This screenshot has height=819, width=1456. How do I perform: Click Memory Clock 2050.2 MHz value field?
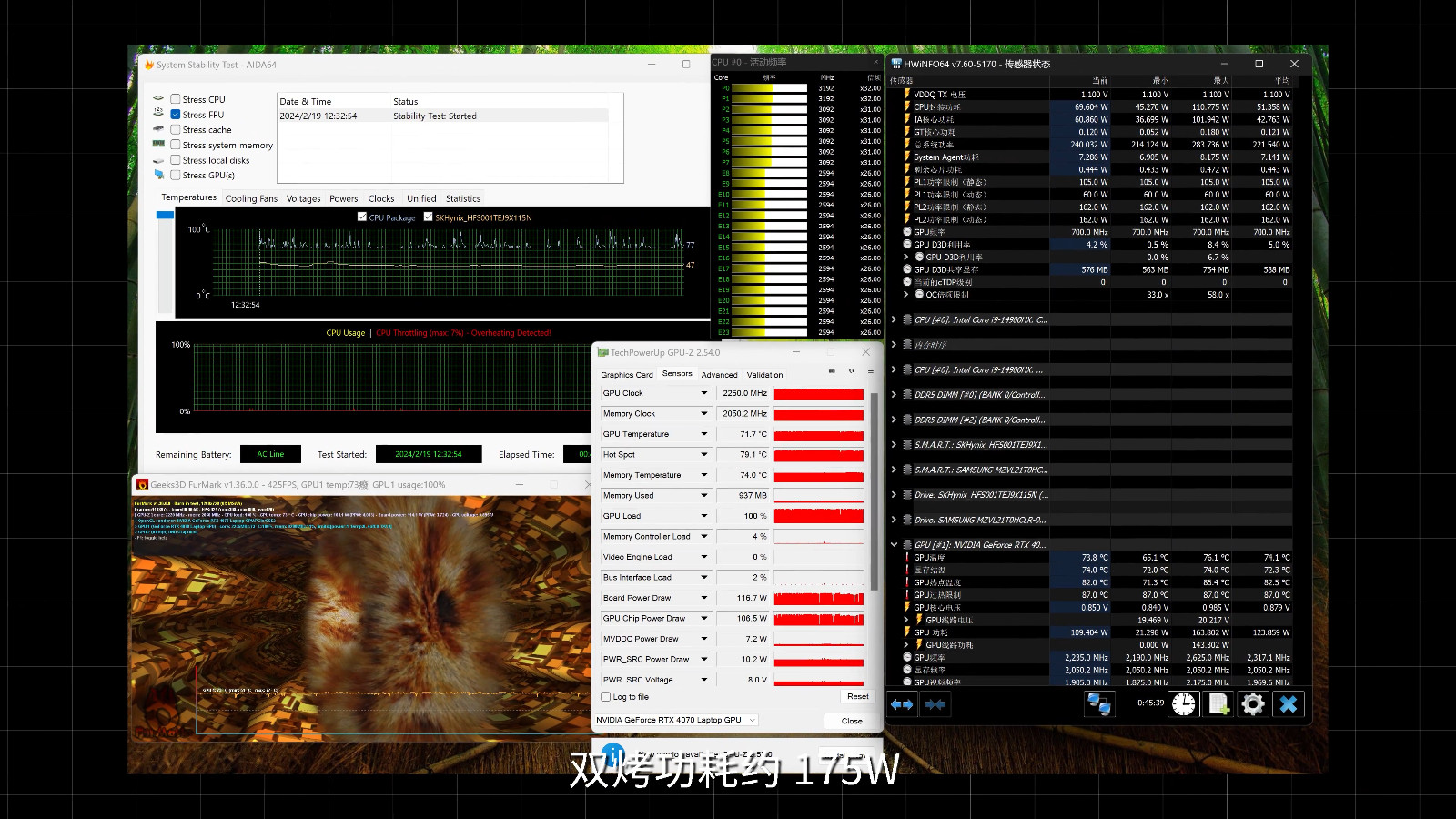coord(743,414)
